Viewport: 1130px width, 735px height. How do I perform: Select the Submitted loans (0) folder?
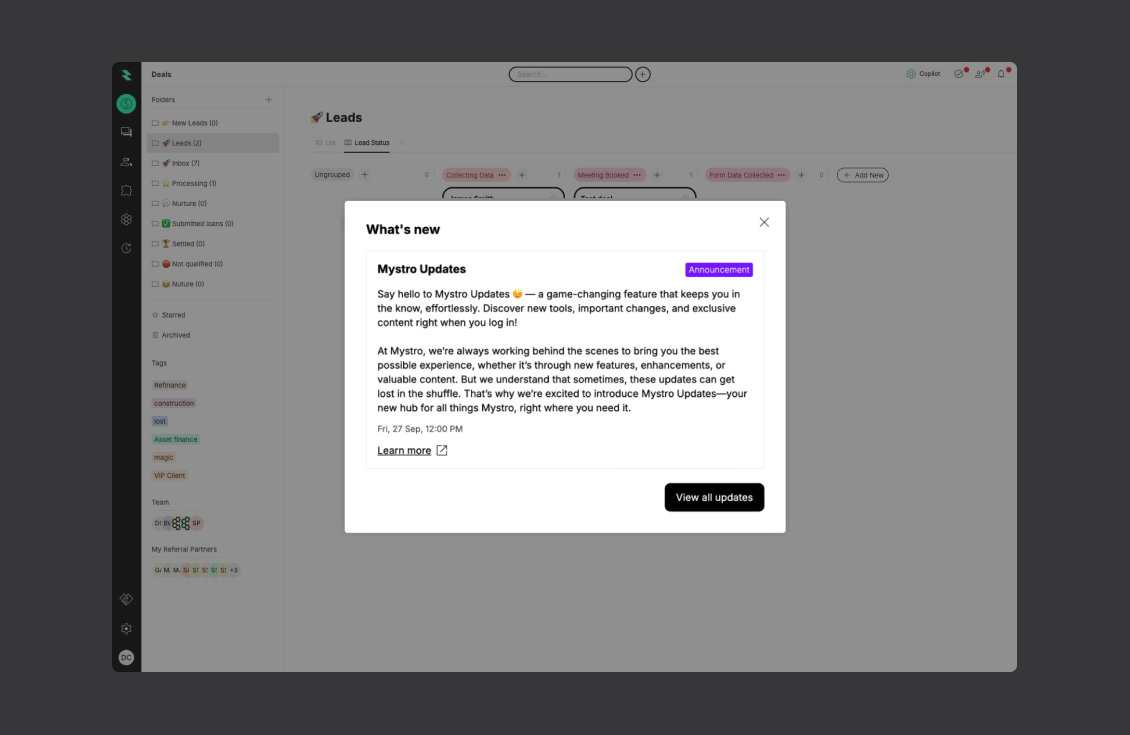pos(213,223)
